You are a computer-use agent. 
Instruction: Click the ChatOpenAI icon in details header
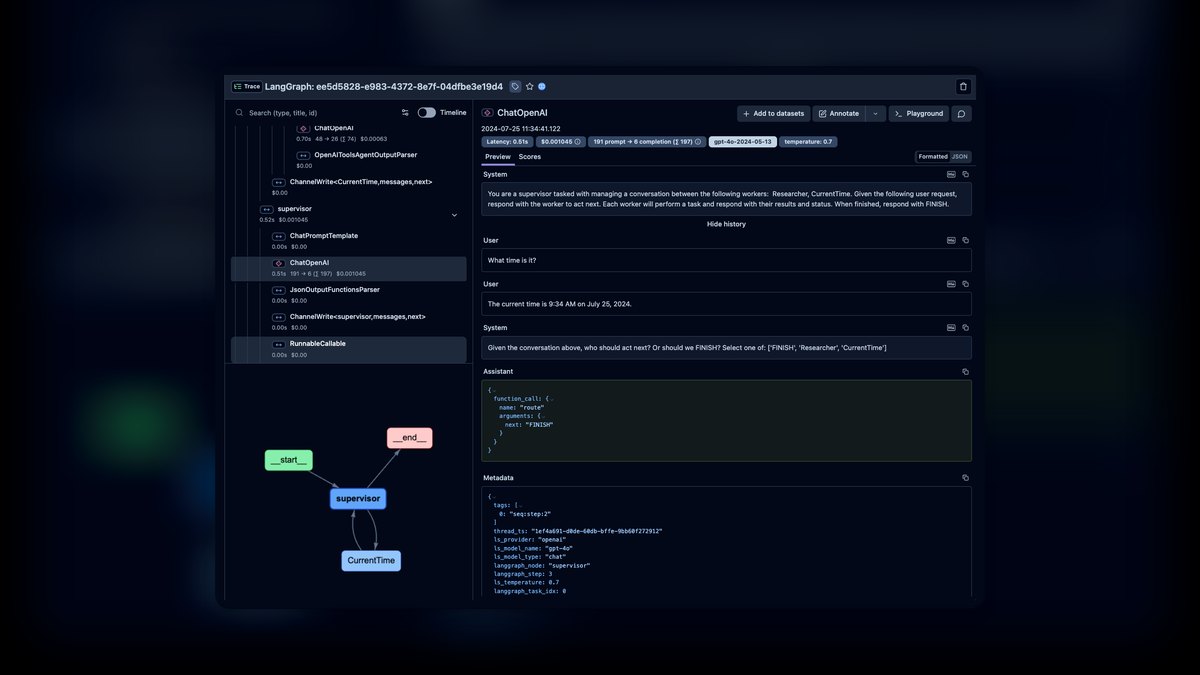(x=487, y=113)
